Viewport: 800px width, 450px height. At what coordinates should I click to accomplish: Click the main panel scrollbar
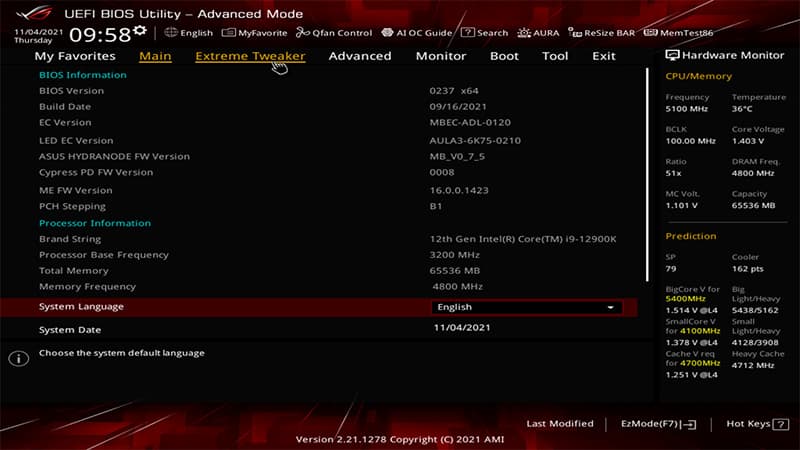pyautogui.click(x=647, y=174)
